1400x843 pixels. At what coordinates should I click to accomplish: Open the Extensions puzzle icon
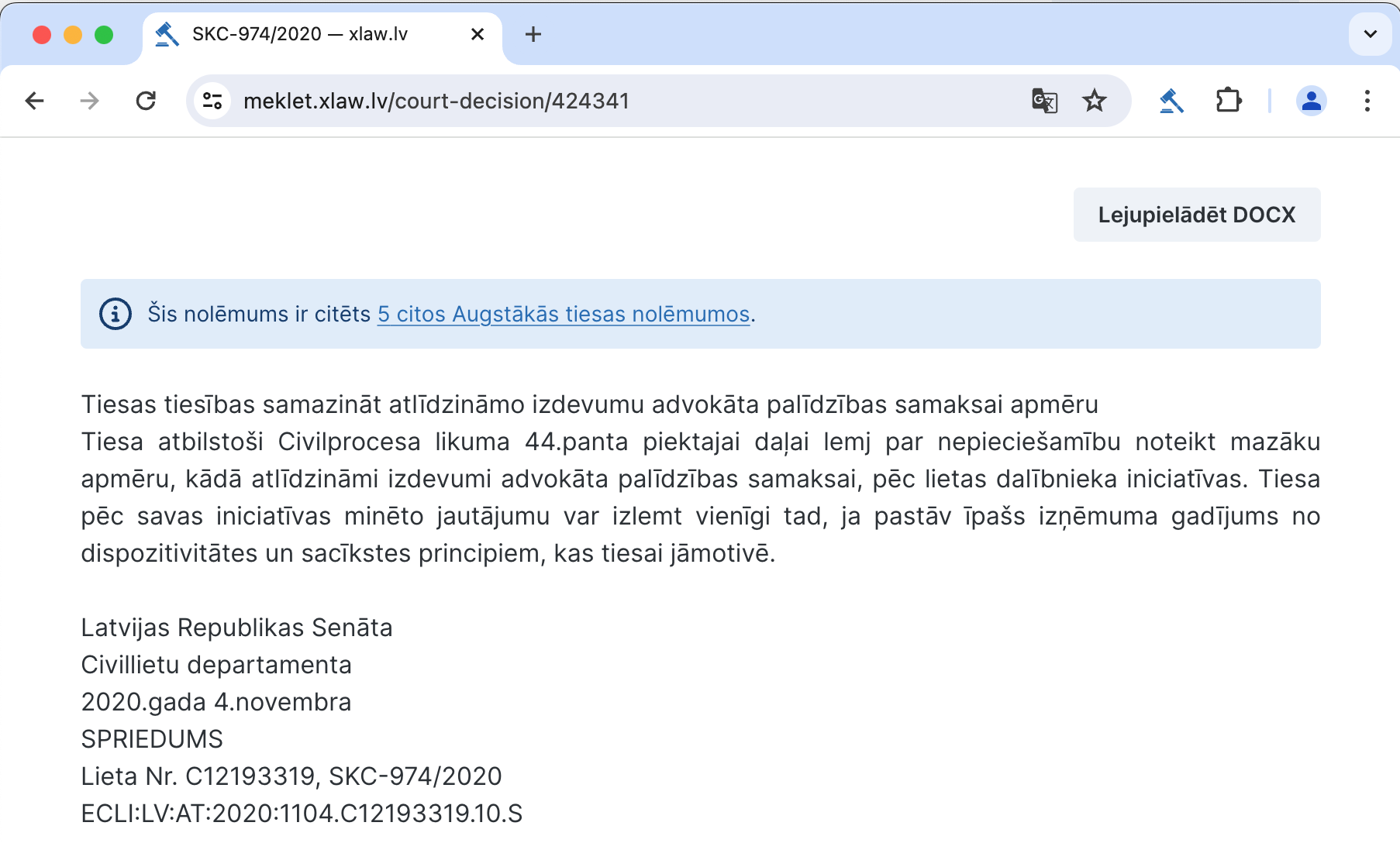point(1229,101)
